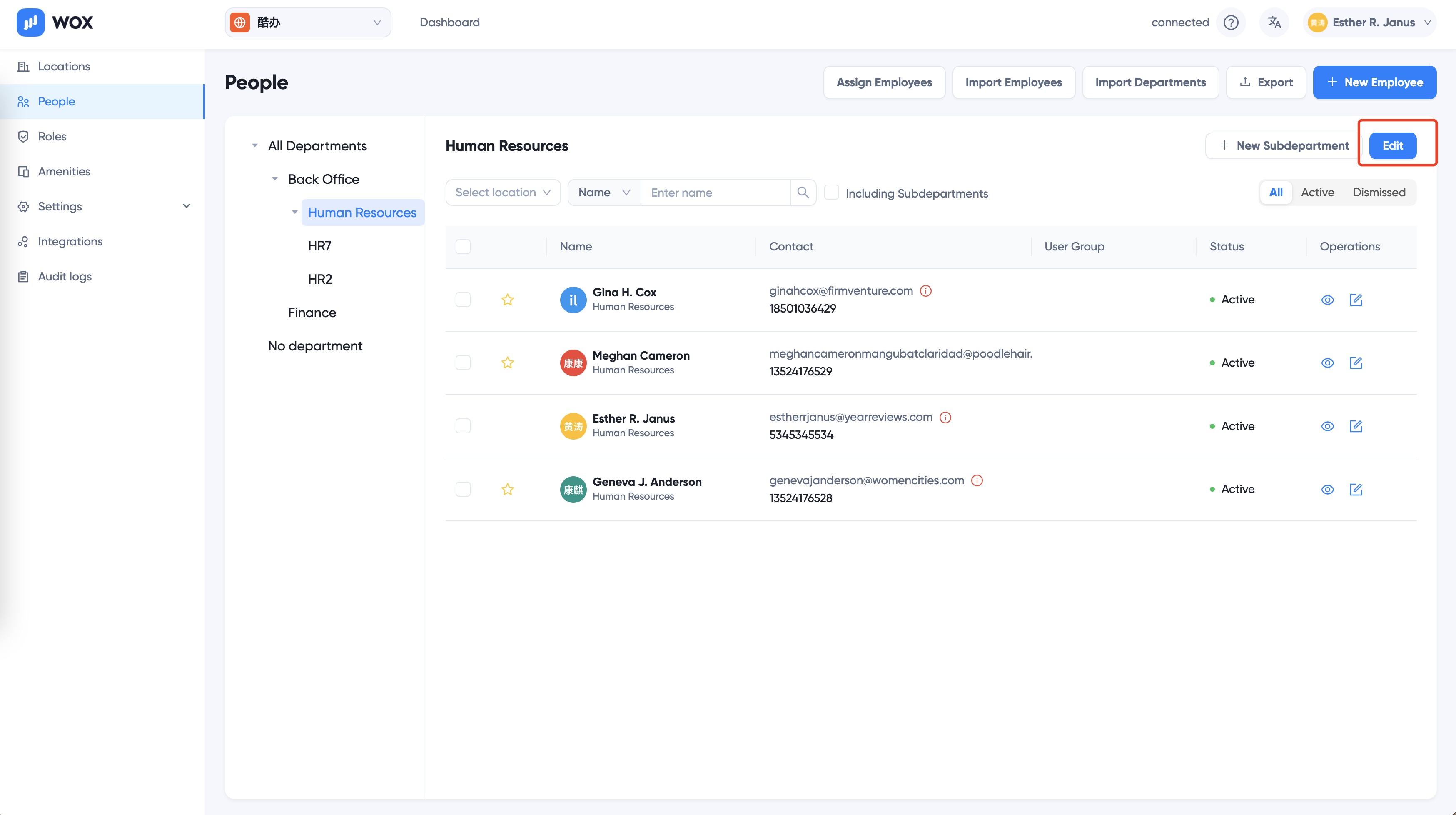Open Roles in the sidebar

click(102, 136)
